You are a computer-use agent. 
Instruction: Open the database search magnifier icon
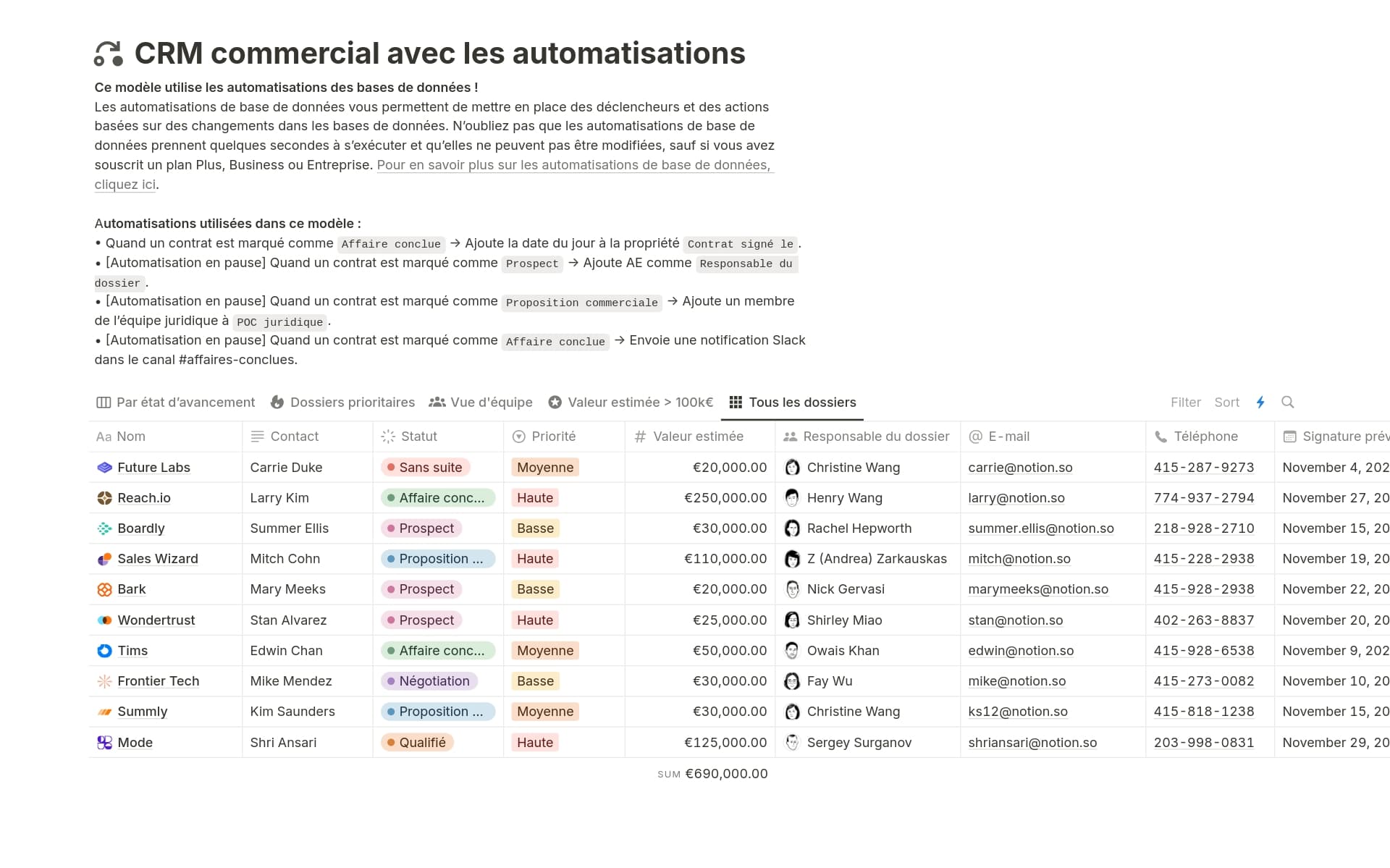[1287, 403]
